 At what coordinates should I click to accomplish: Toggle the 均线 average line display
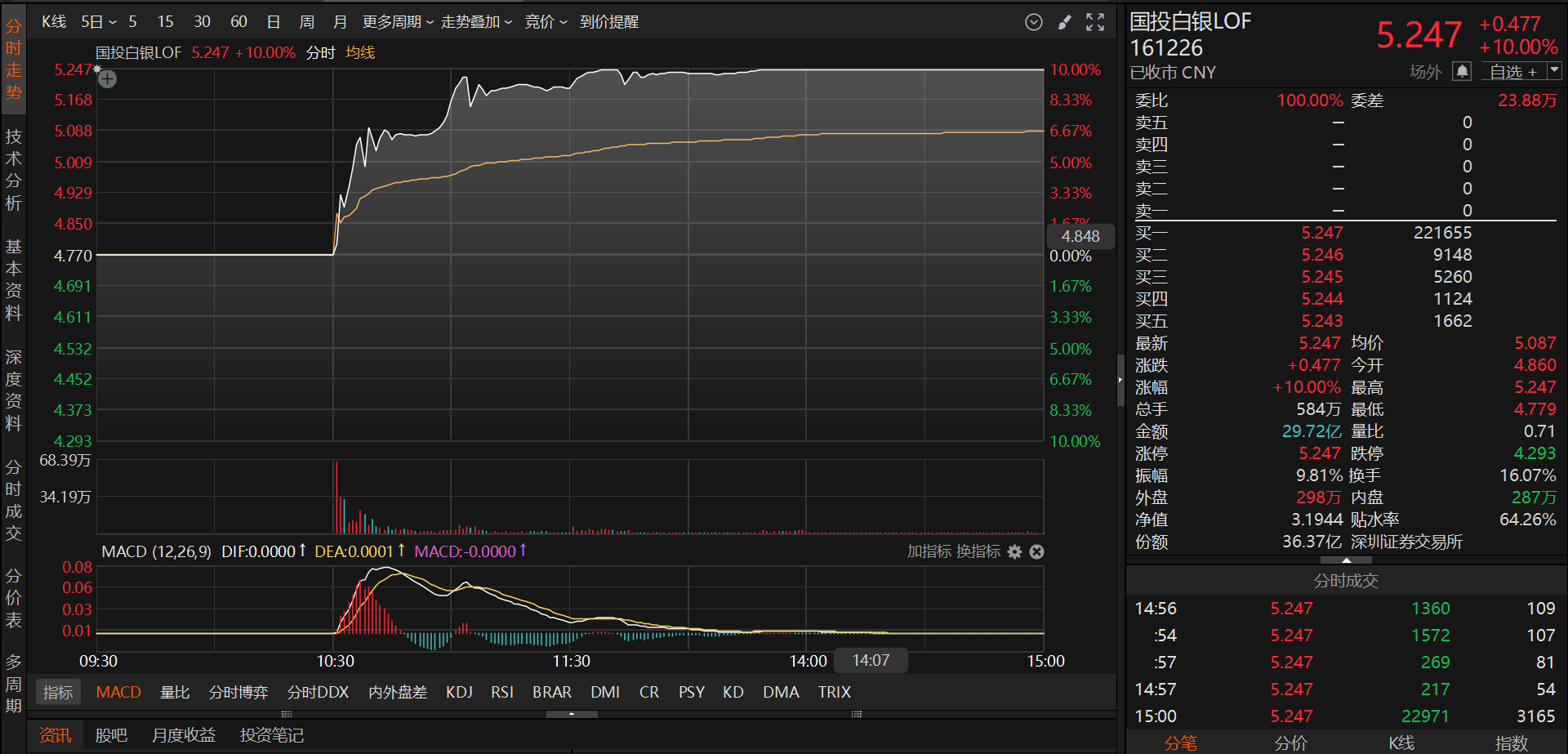[360, 53]
